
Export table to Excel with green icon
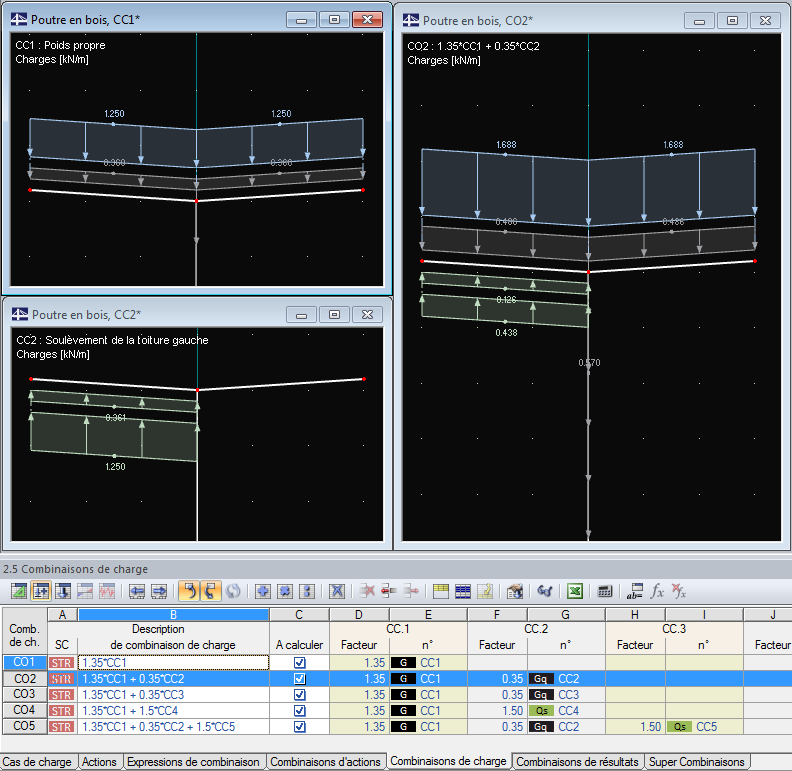click(x=575, y=591)
